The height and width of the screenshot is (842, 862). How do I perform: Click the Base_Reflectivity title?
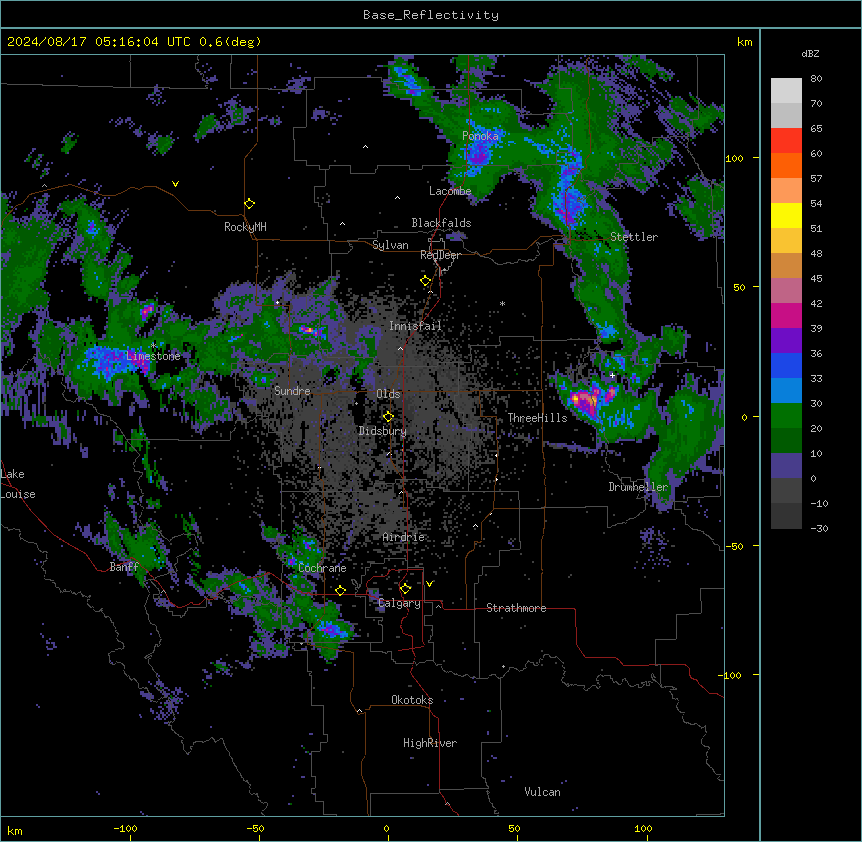click(431, 15)
